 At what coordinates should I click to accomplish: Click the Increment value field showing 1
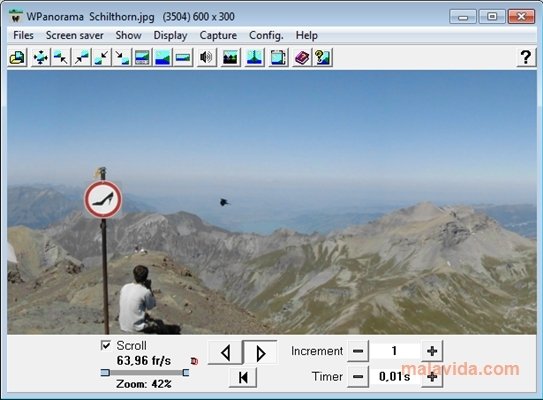(395, 351)
